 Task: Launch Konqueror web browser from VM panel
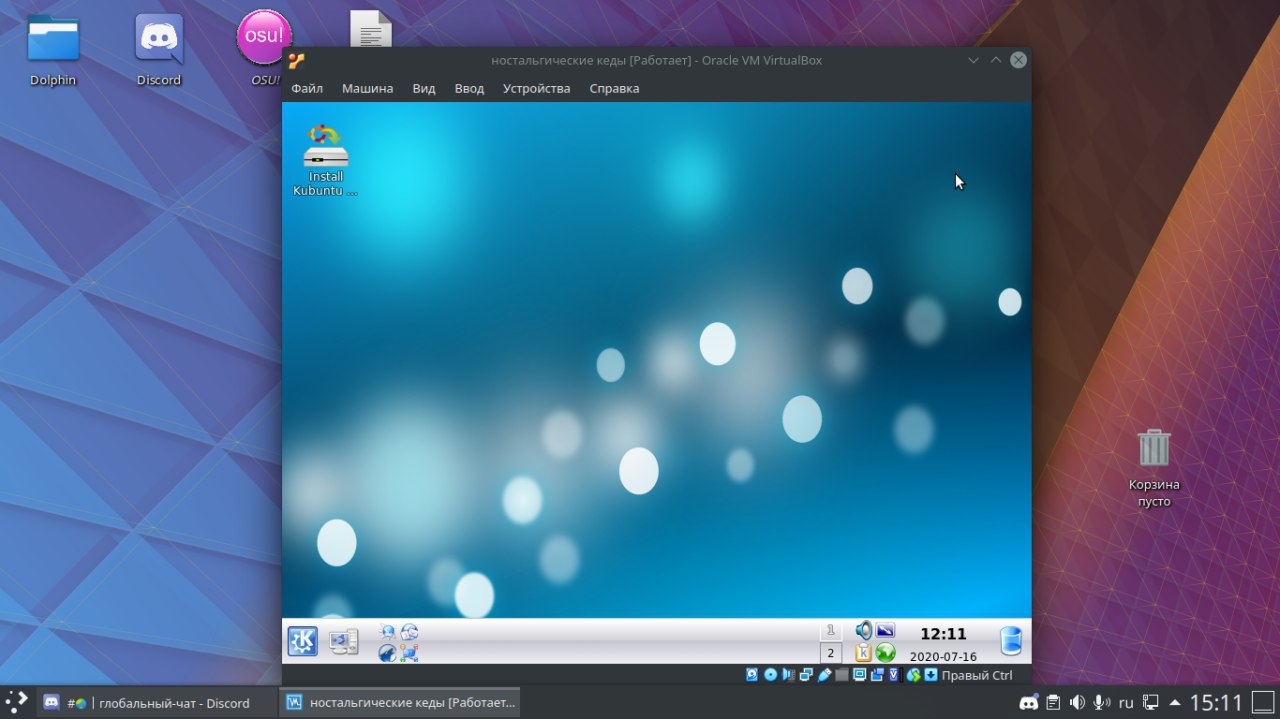tap(387, 632)
